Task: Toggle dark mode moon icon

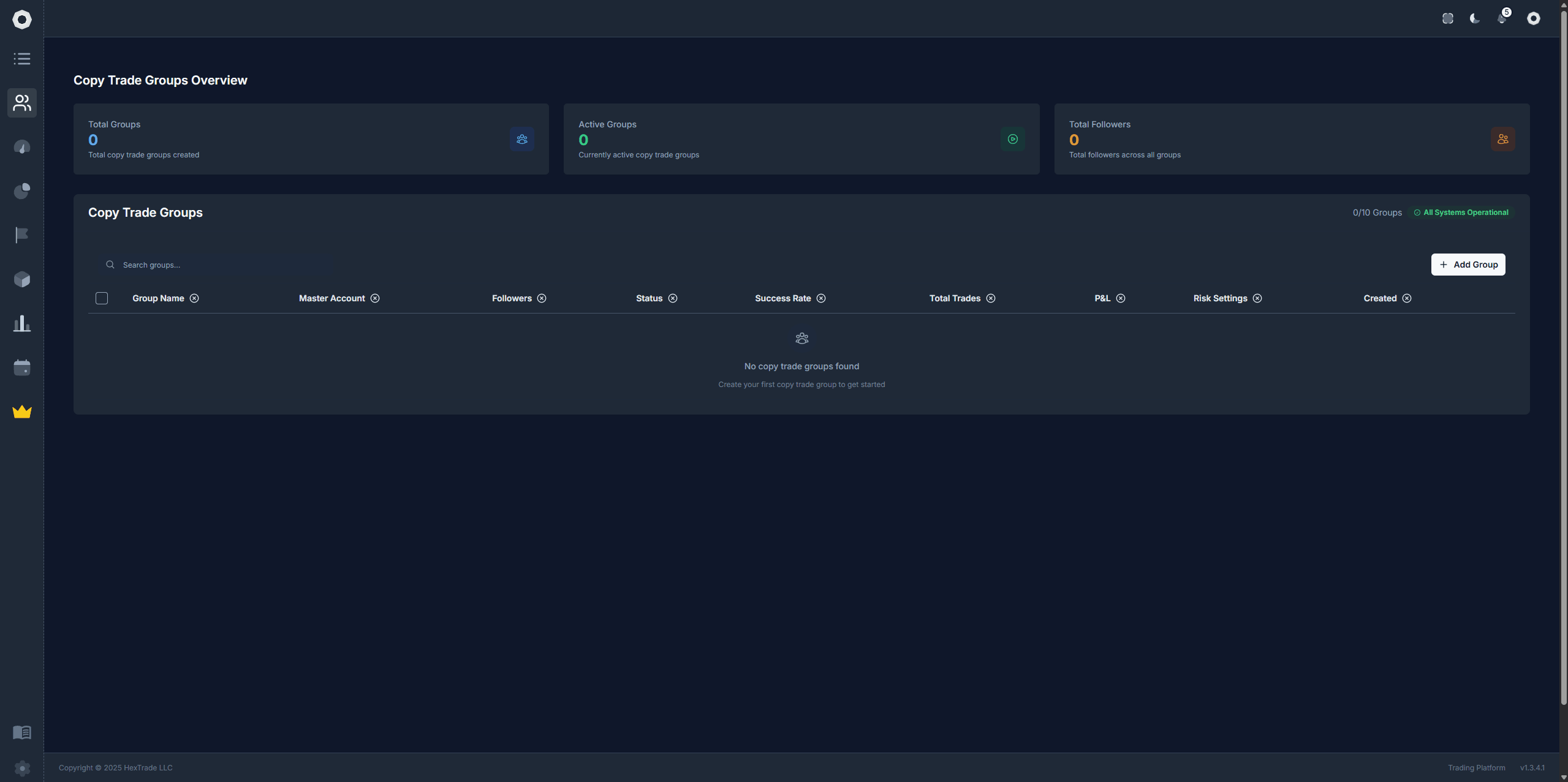Action: (1475, 18)
